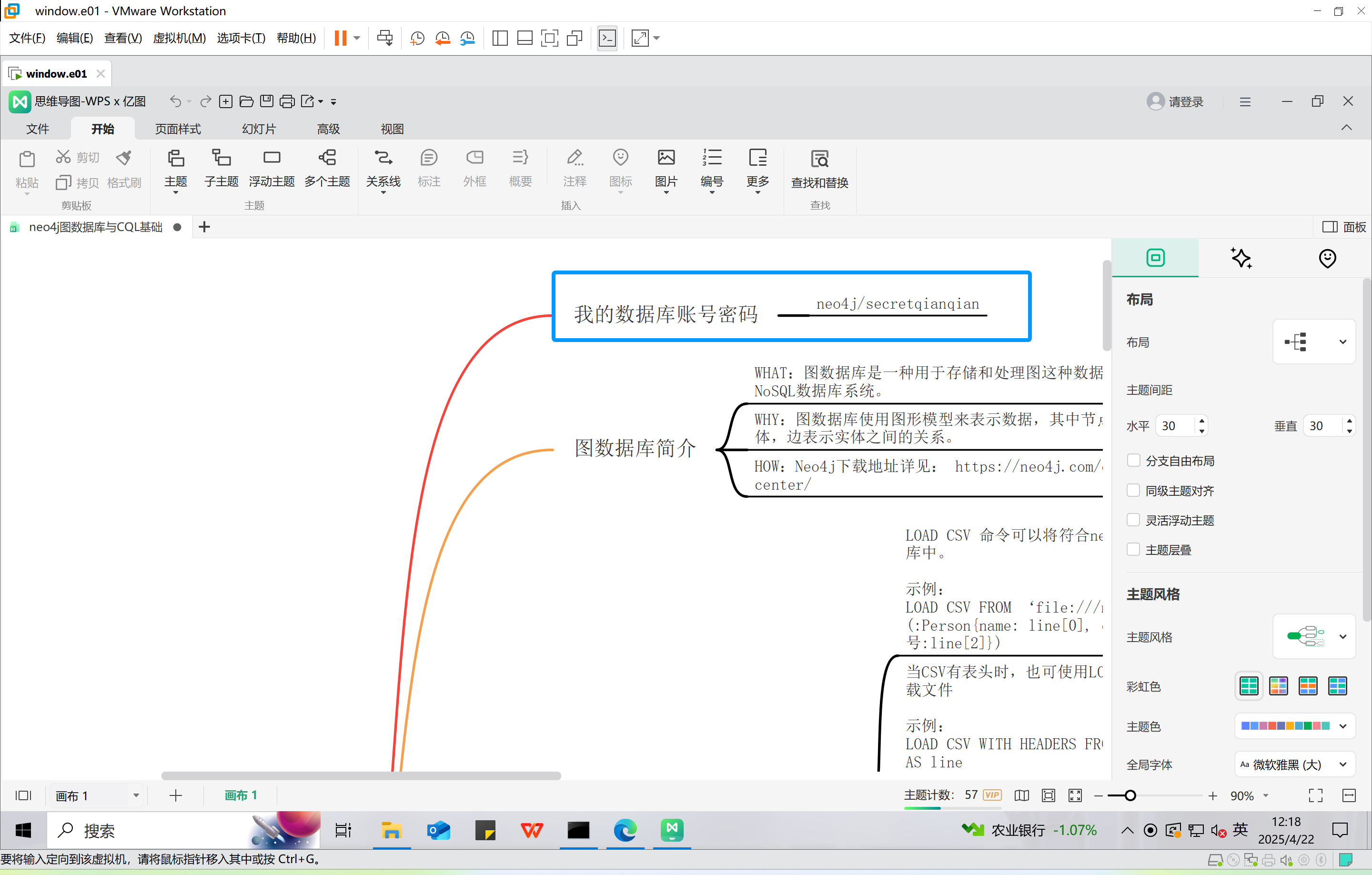The height and width of the screenshot is (875, 1372).
Task: Check the 主题层叠 option
Action: tap(1133, 549)
